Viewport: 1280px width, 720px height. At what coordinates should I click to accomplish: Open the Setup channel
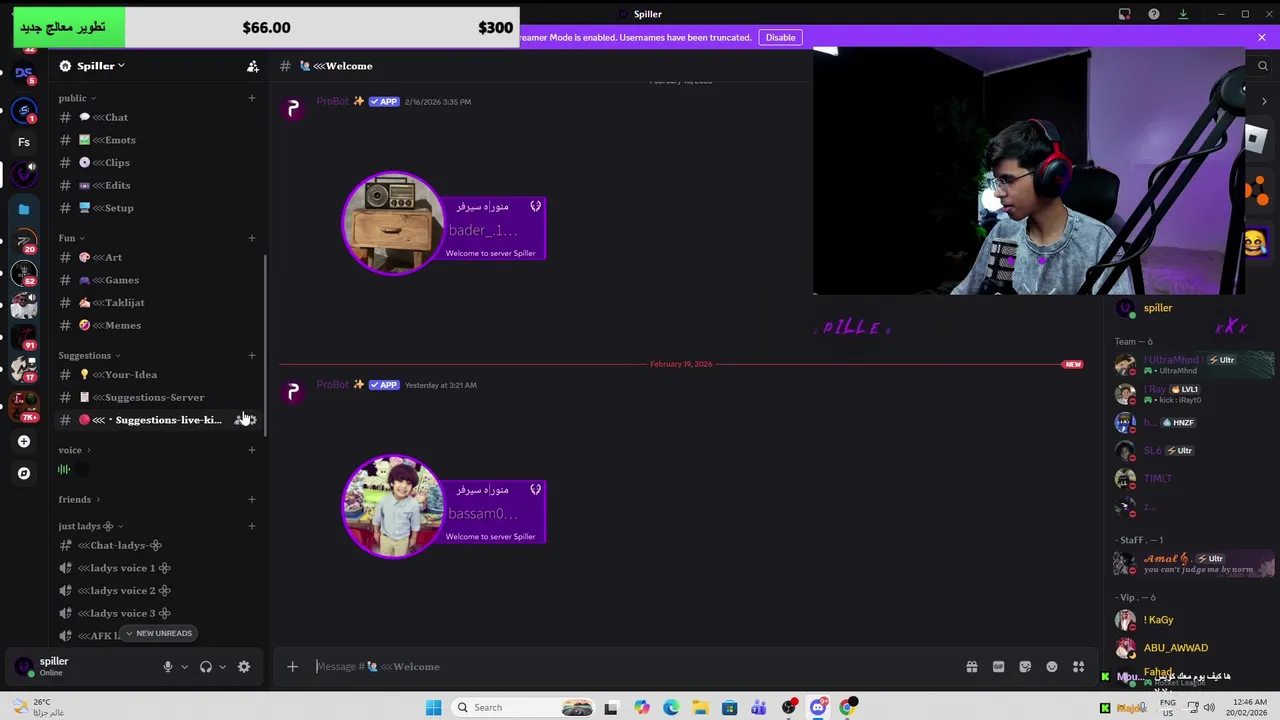158,208
